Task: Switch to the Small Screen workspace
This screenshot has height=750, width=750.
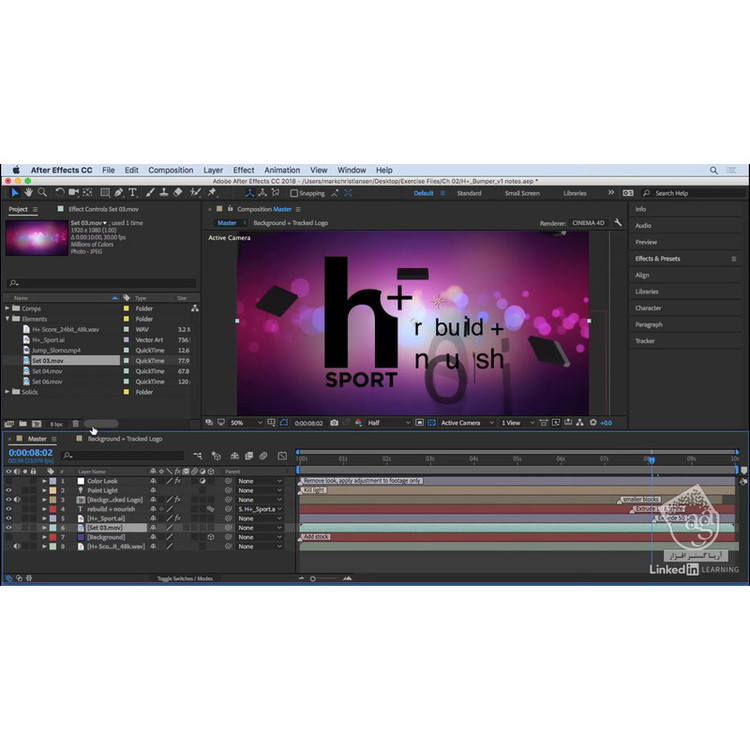Action: pos(521,193)
